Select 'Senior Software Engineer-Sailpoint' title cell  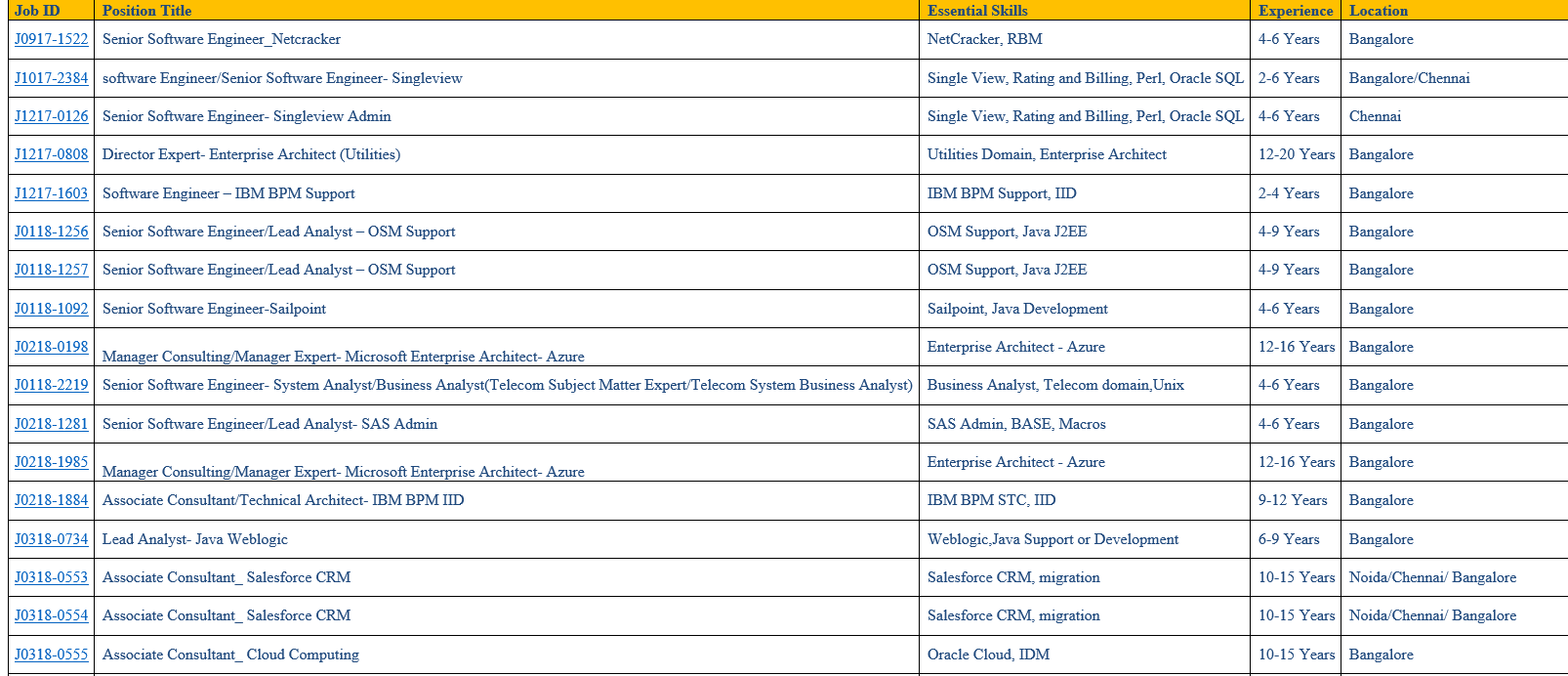507,309
